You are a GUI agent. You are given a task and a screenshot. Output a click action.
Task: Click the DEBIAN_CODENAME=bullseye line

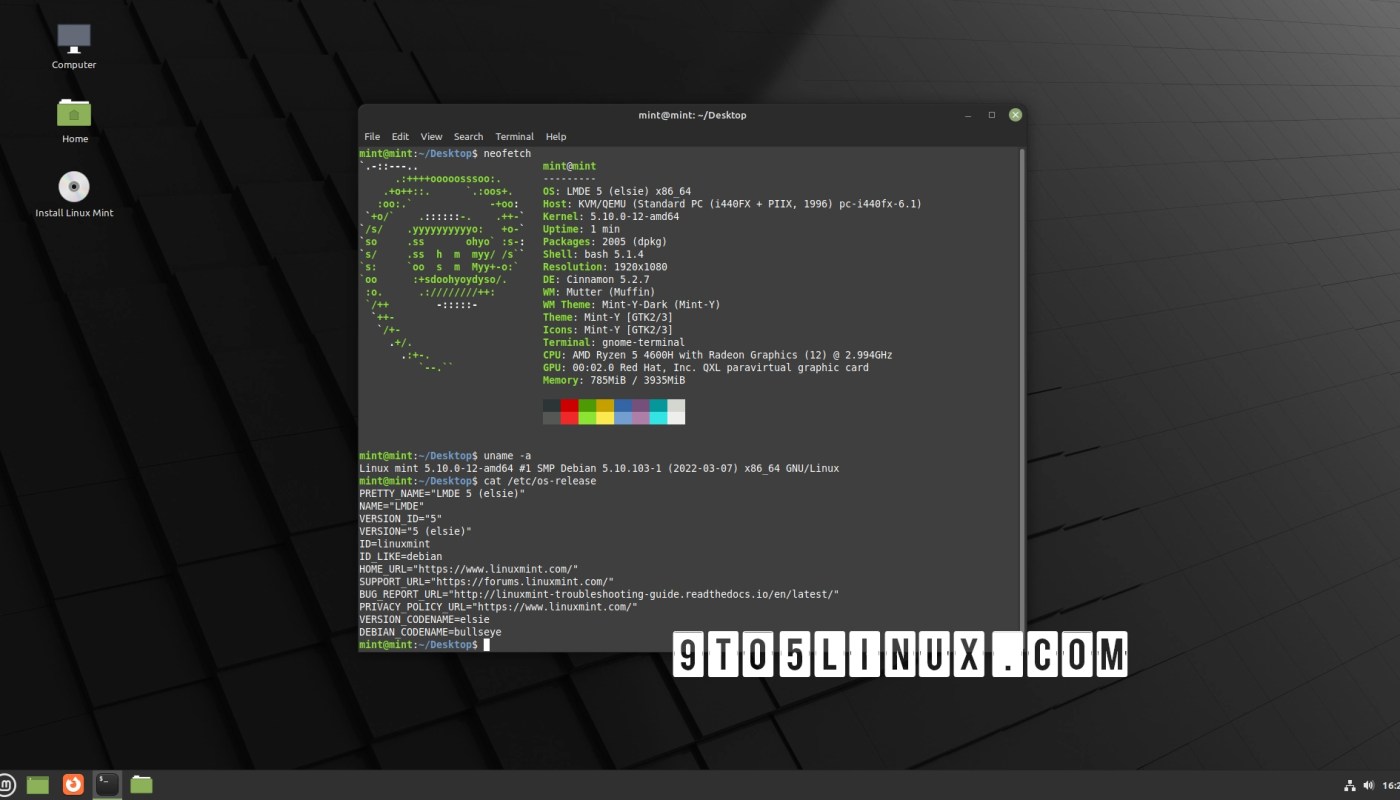coord(430,632)
